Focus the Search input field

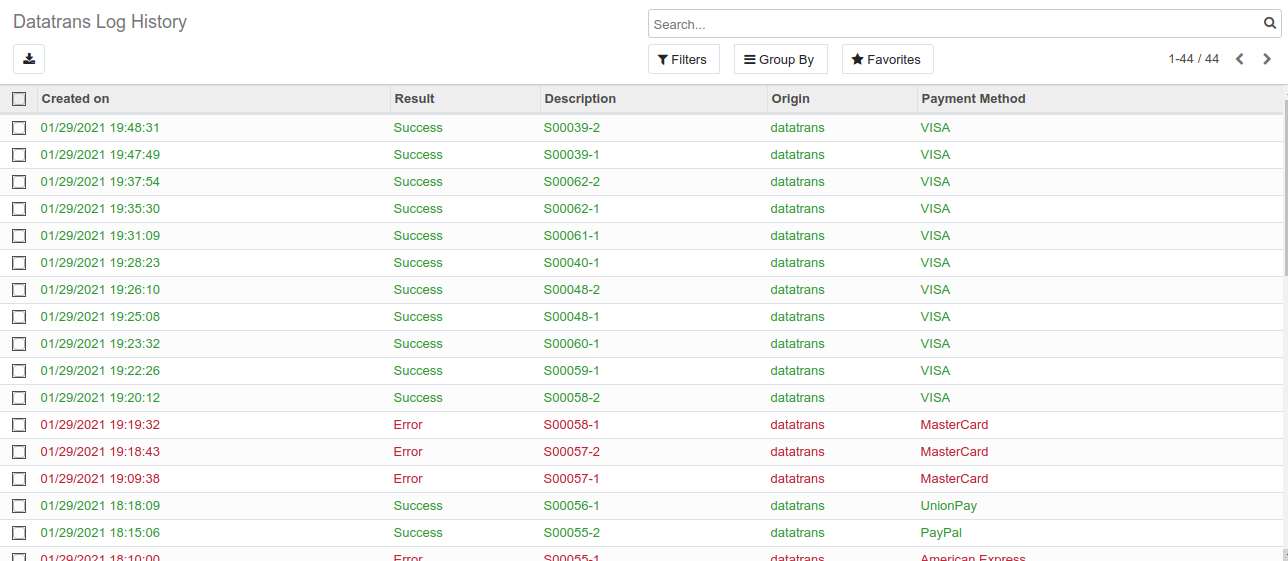tap(950, 24)
